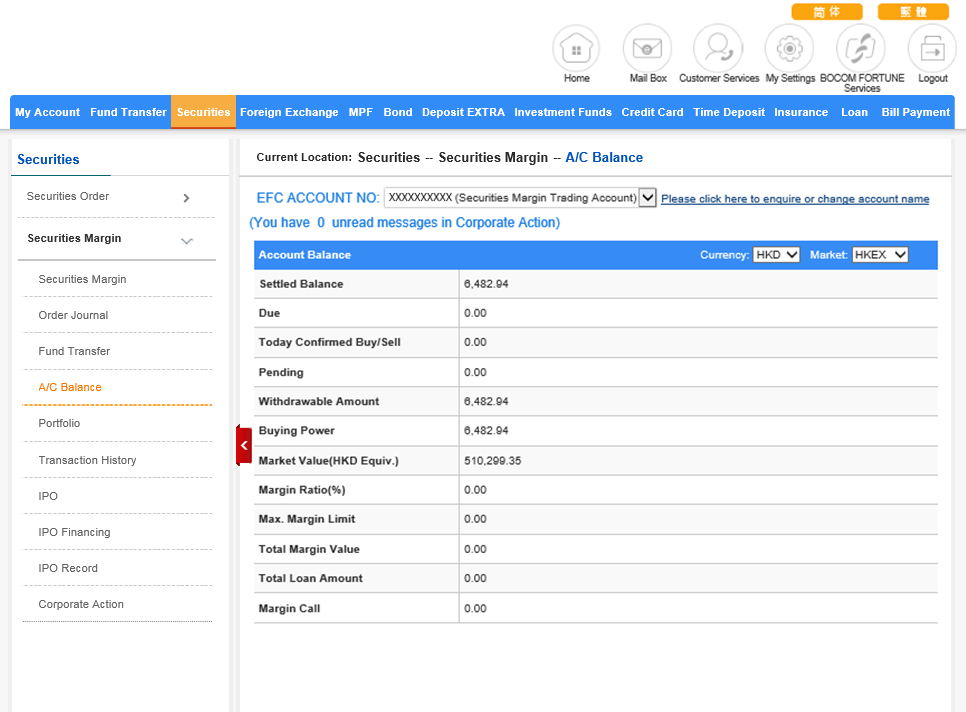Collapse sidebar with red arrow handle
966x712 pixels.
coord(244,445)
